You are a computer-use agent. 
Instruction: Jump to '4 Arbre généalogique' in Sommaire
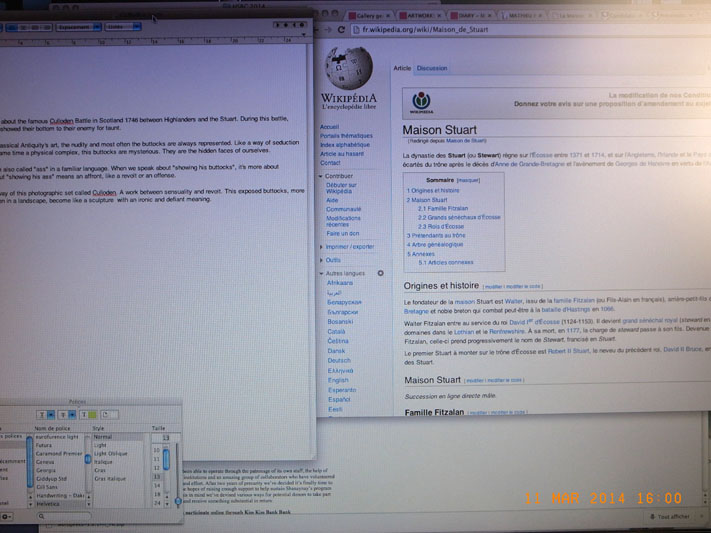pos(435,244)
